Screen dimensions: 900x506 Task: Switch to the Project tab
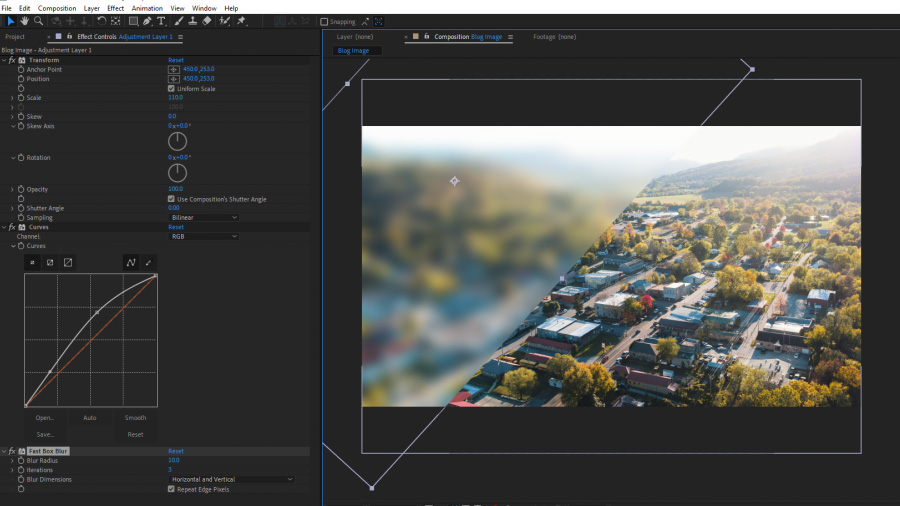(15, 37)
